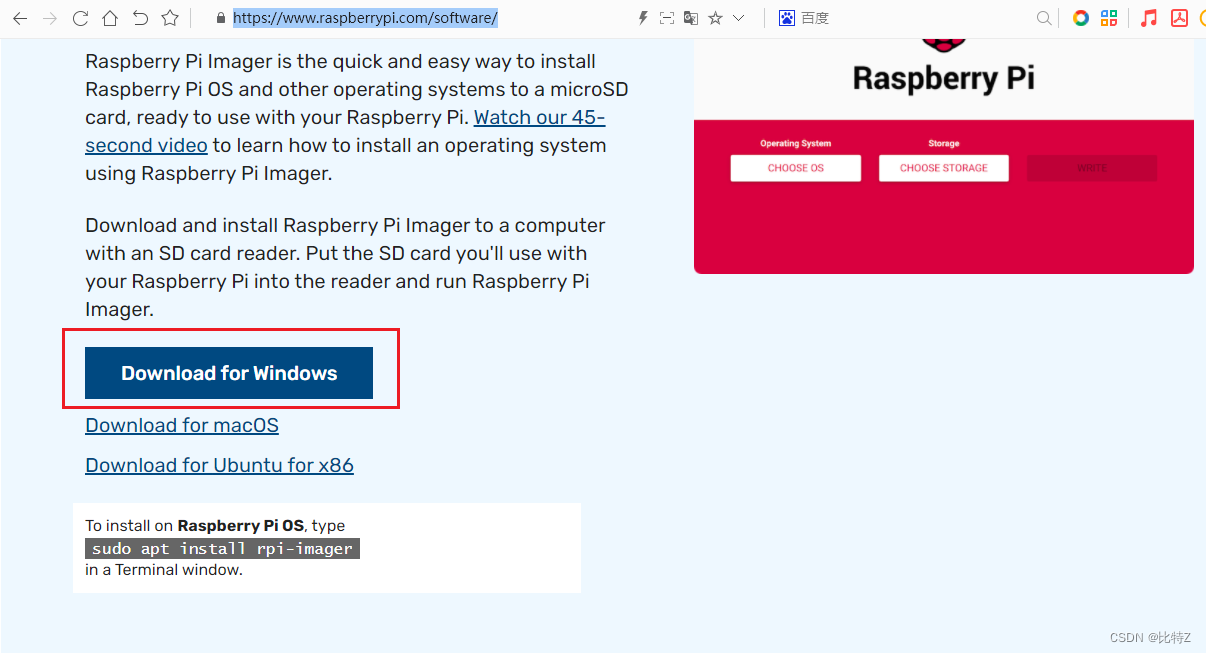Click the Raspberry Pi title in preview image

coord(943,78)
